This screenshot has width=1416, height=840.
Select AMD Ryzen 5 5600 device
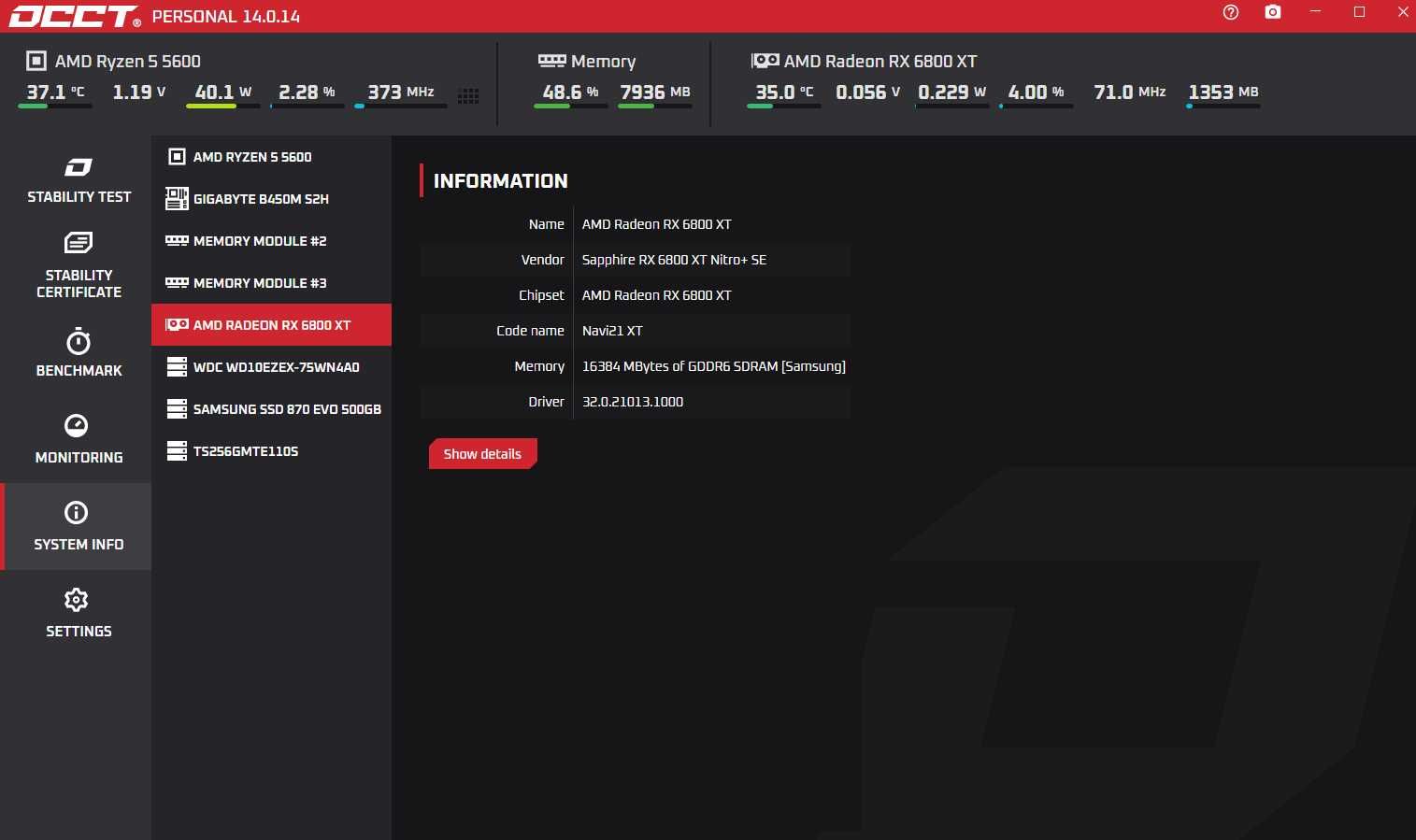click(271, 157)
